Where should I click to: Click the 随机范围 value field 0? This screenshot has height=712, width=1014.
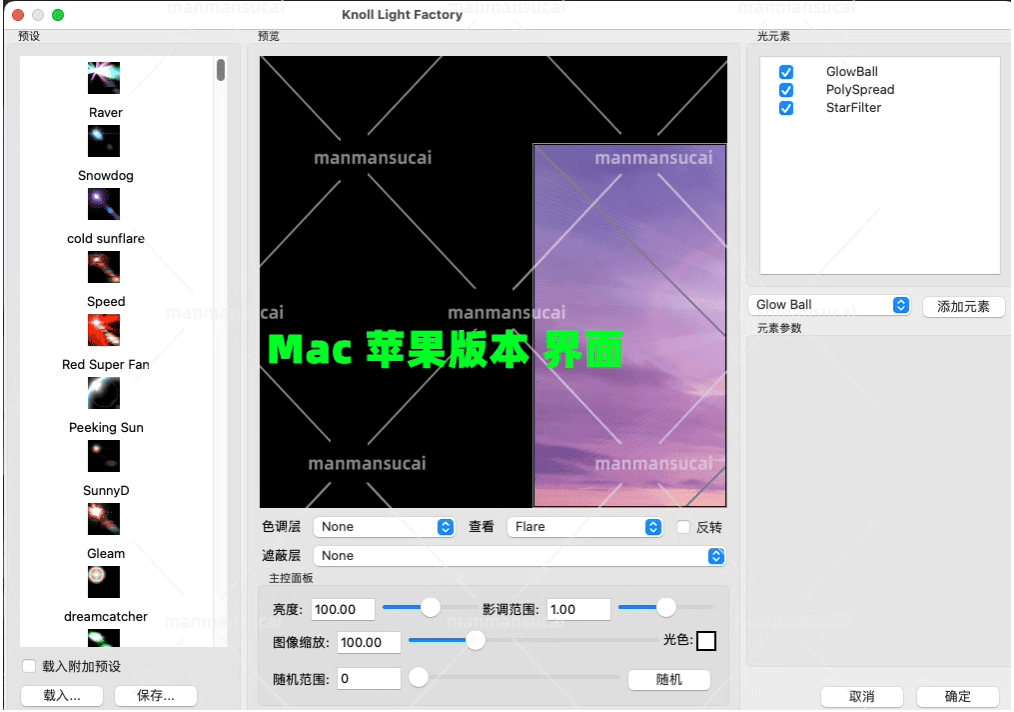[x=369, y=679]
